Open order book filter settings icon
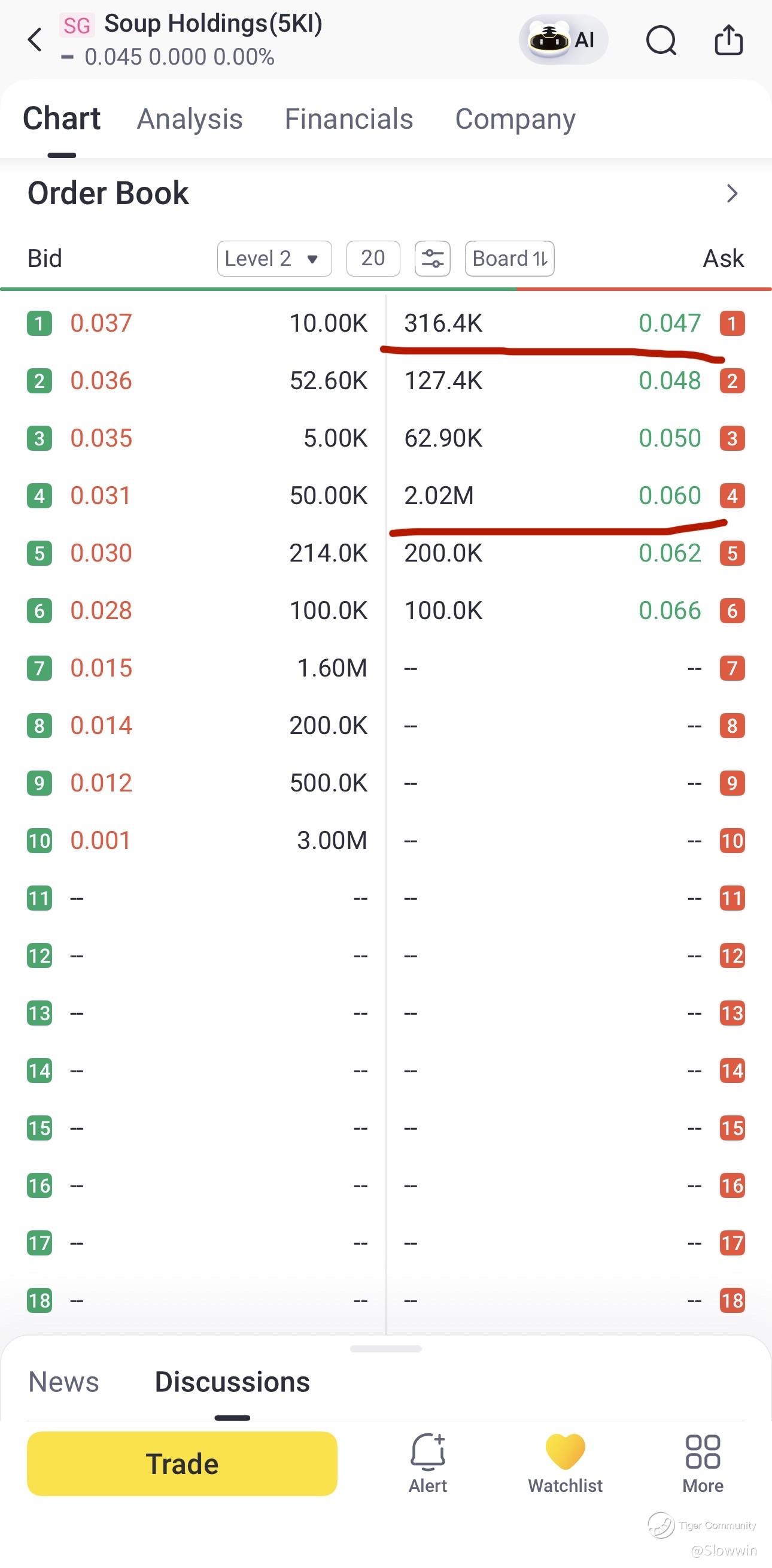 [433, 259]
